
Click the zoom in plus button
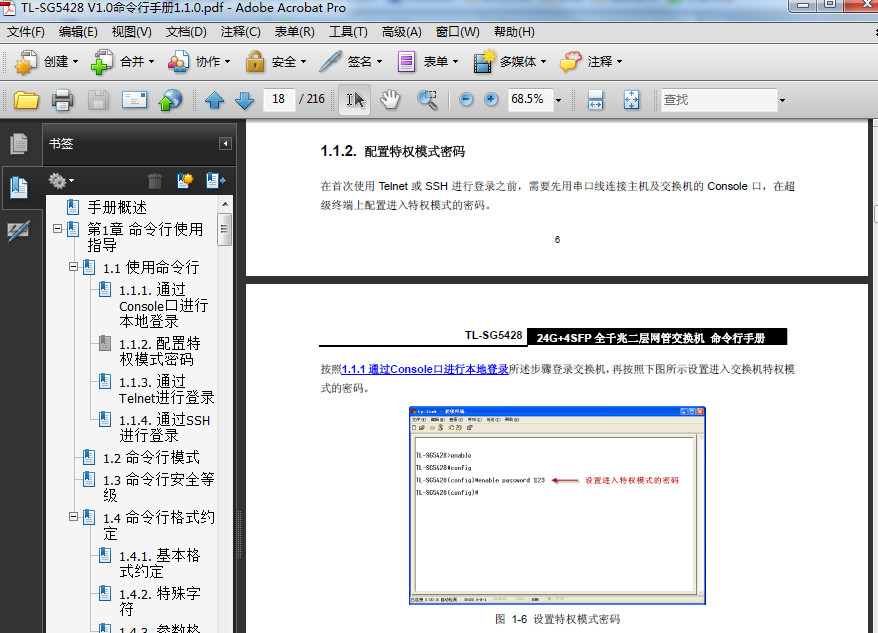(491, 100)
